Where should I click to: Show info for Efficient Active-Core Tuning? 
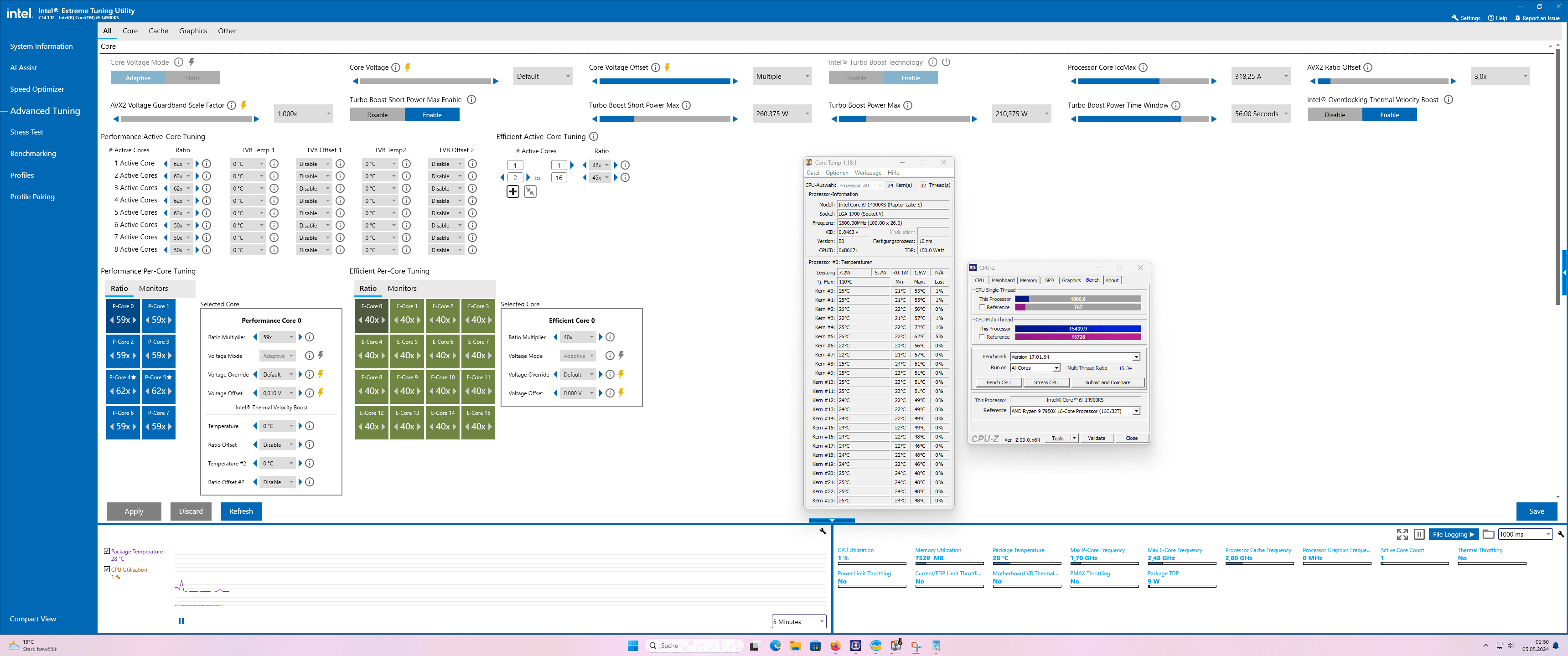pos(594,136)
